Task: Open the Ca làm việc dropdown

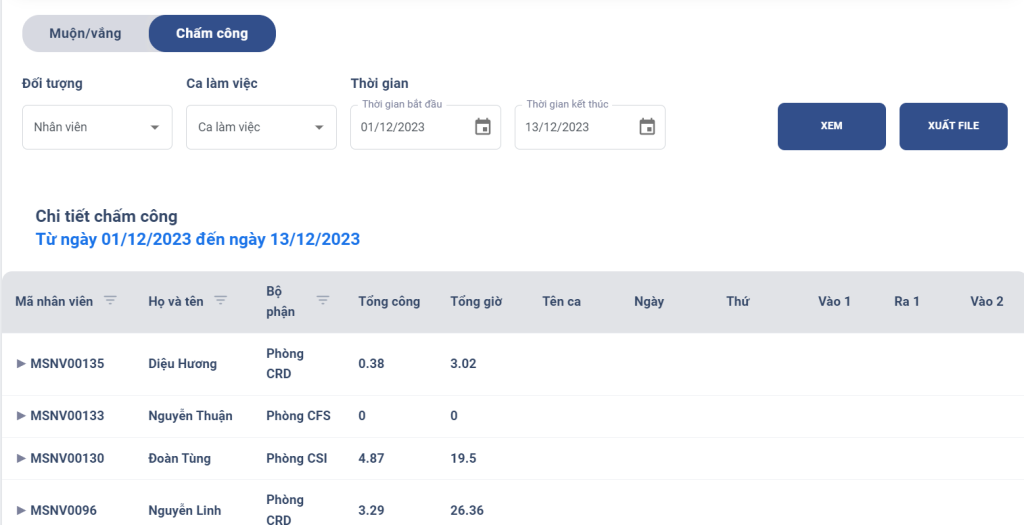Action: click(x=261, y=127)
